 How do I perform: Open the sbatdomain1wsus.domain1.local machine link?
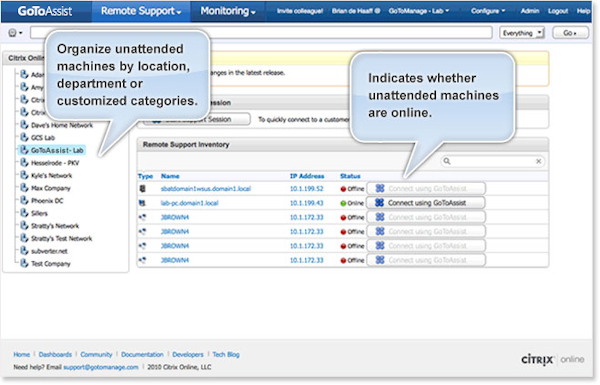coord(205,189)
